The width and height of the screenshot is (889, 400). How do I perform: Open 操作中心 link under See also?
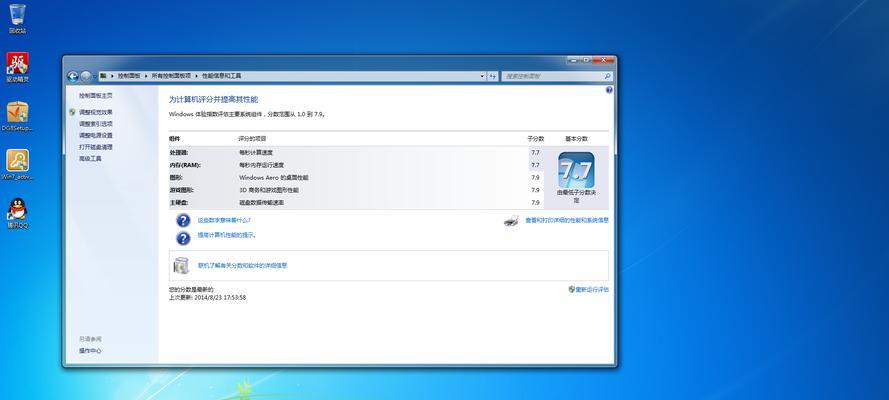coord(90,351)
